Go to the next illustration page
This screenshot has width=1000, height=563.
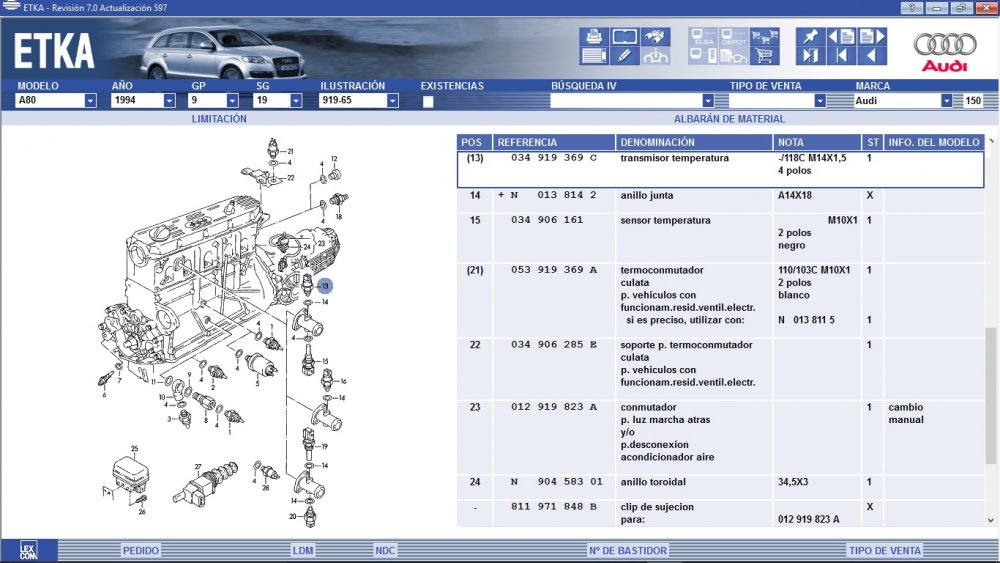click(x=871, y=37)
